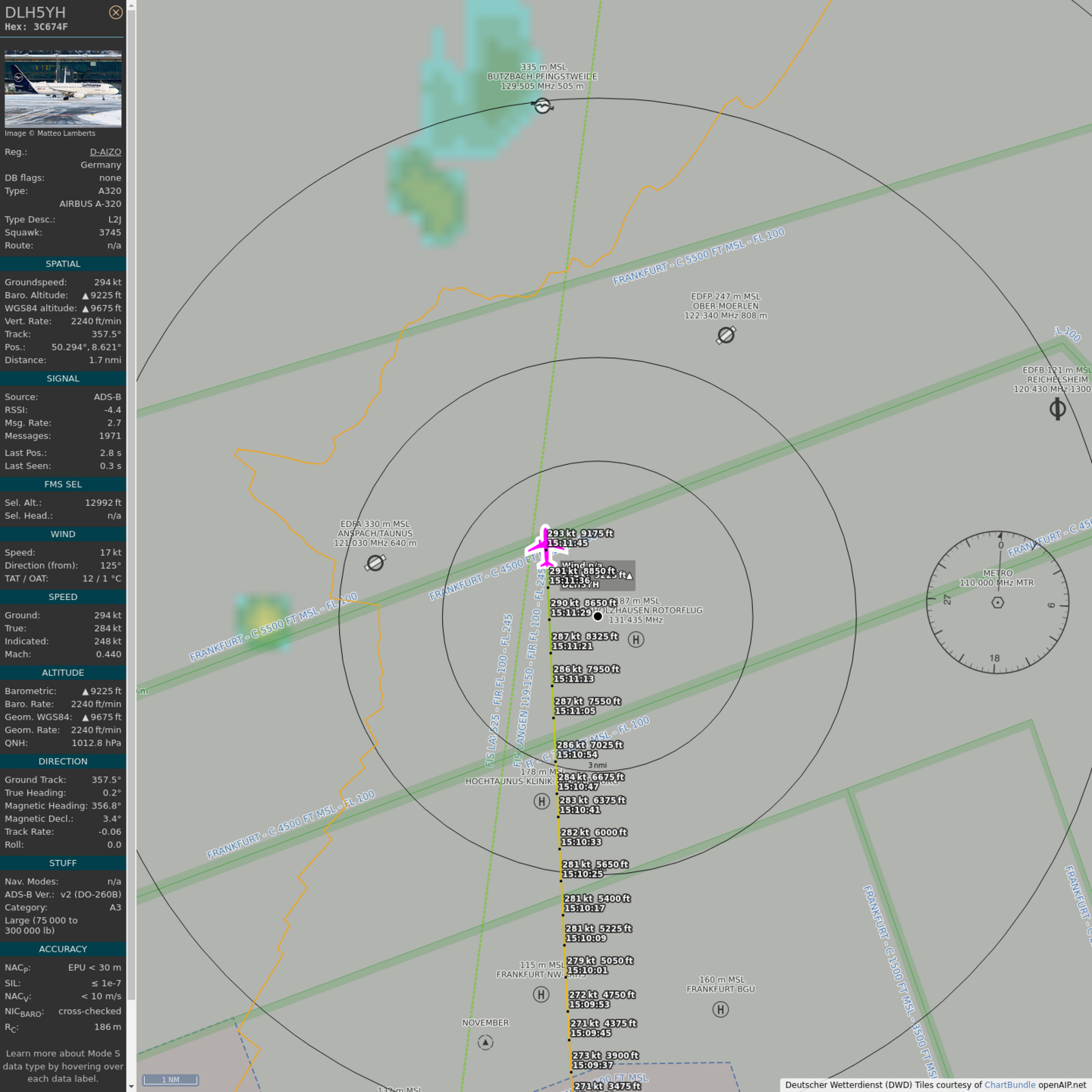This screenshot has width=1092, height=1092.
Task: Open the D-AIZO registration link
Action: (105, 152)
